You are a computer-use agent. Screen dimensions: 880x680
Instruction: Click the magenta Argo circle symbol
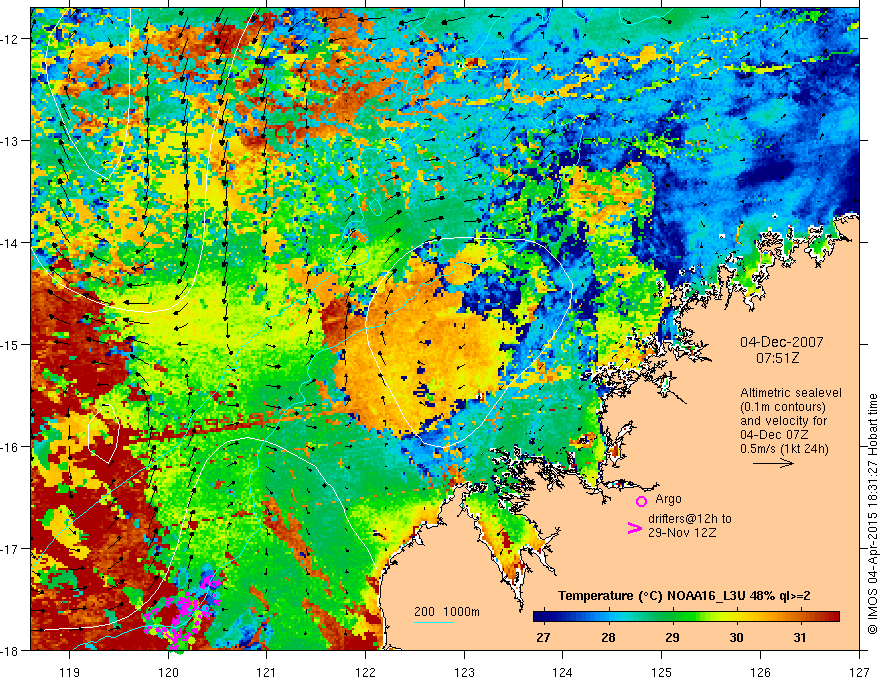tap(641, 501)
